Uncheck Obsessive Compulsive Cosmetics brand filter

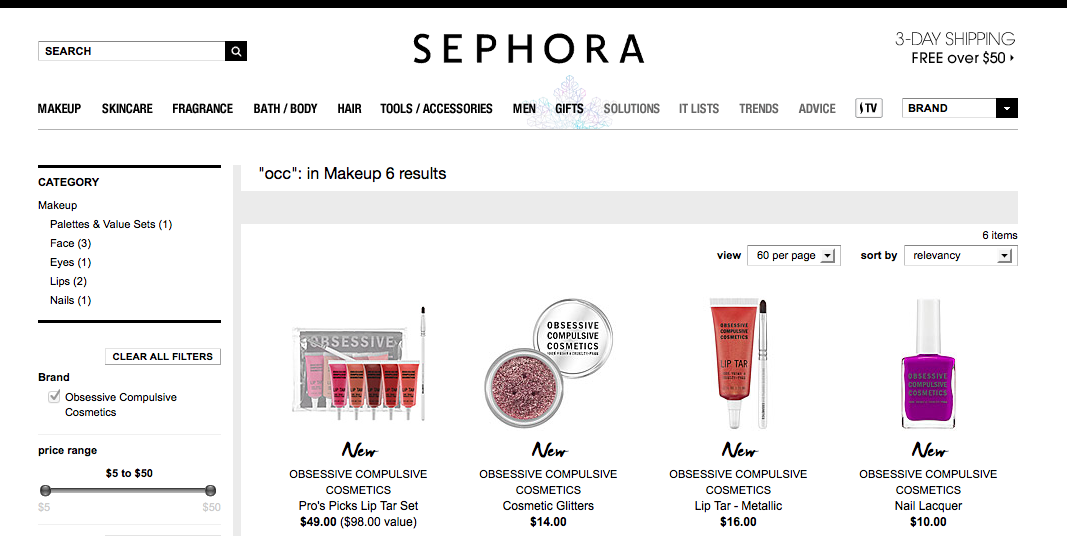54,397
